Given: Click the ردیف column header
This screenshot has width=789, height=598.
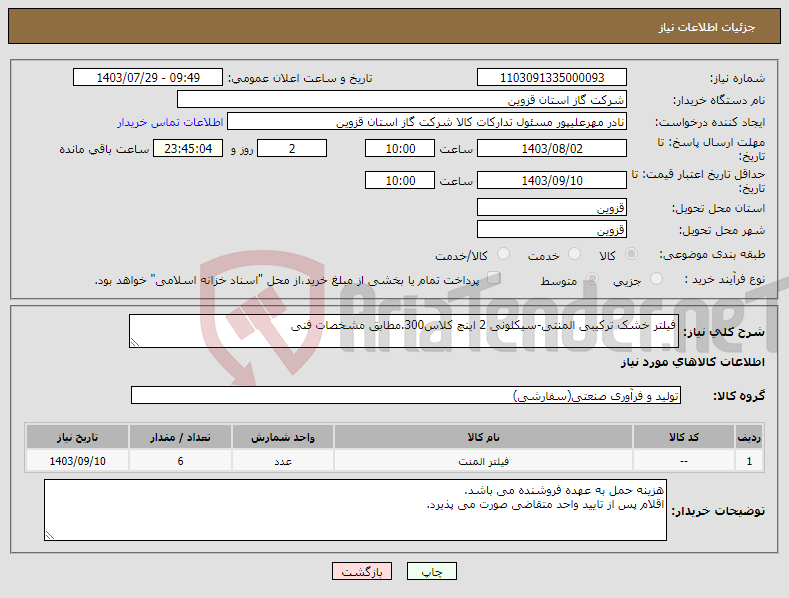Looking at the screenshot, I should pos(749,437).
